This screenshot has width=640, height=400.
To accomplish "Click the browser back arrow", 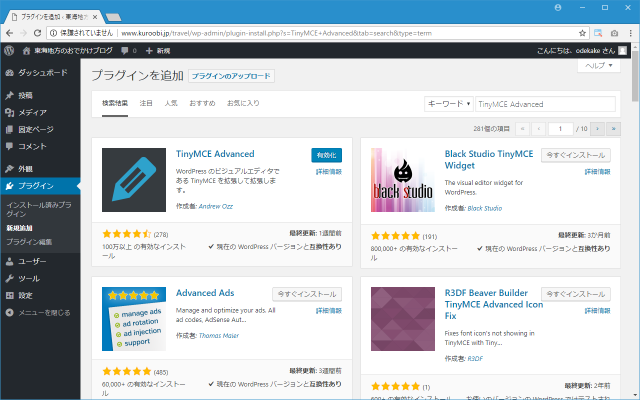I will point(9,33).
